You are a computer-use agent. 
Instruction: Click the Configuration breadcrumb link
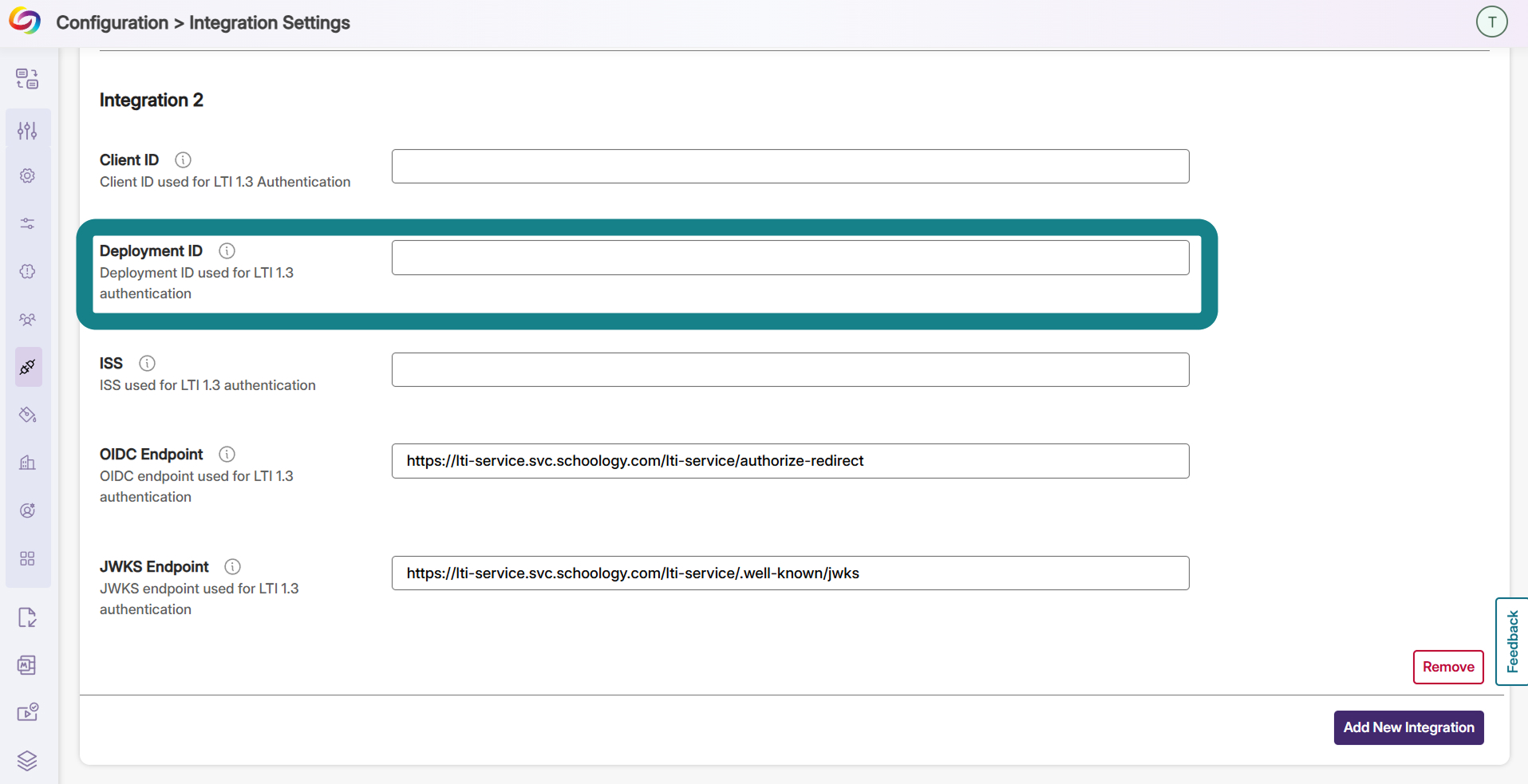tap(112, 22)
